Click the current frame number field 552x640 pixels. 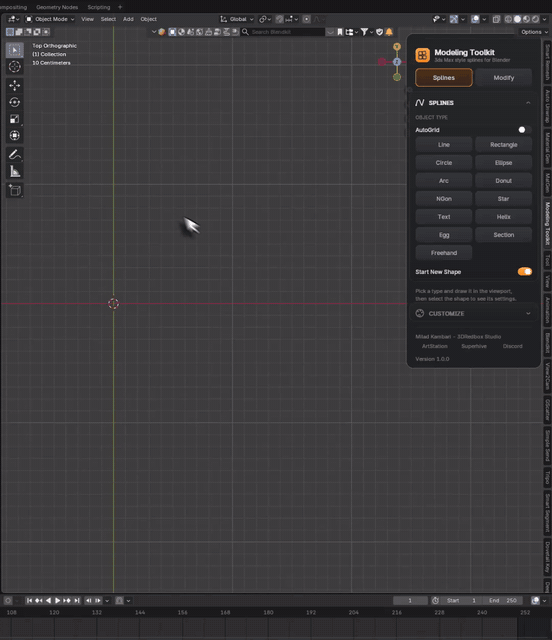coord(410,600)
